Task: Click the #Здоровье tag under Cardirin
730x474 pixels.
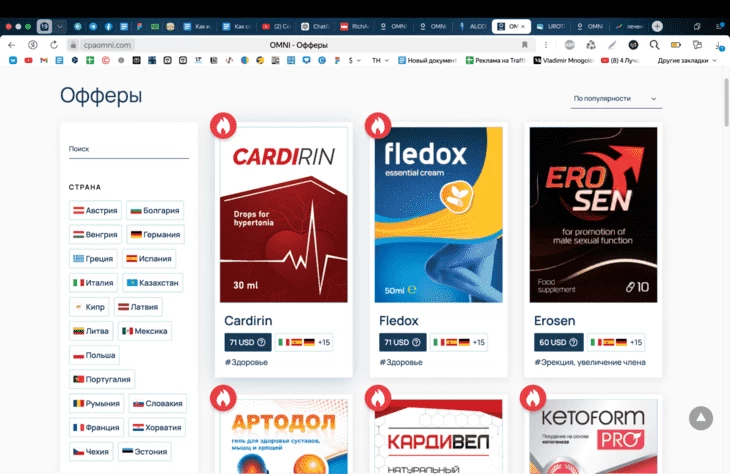Action: (246, 362)
